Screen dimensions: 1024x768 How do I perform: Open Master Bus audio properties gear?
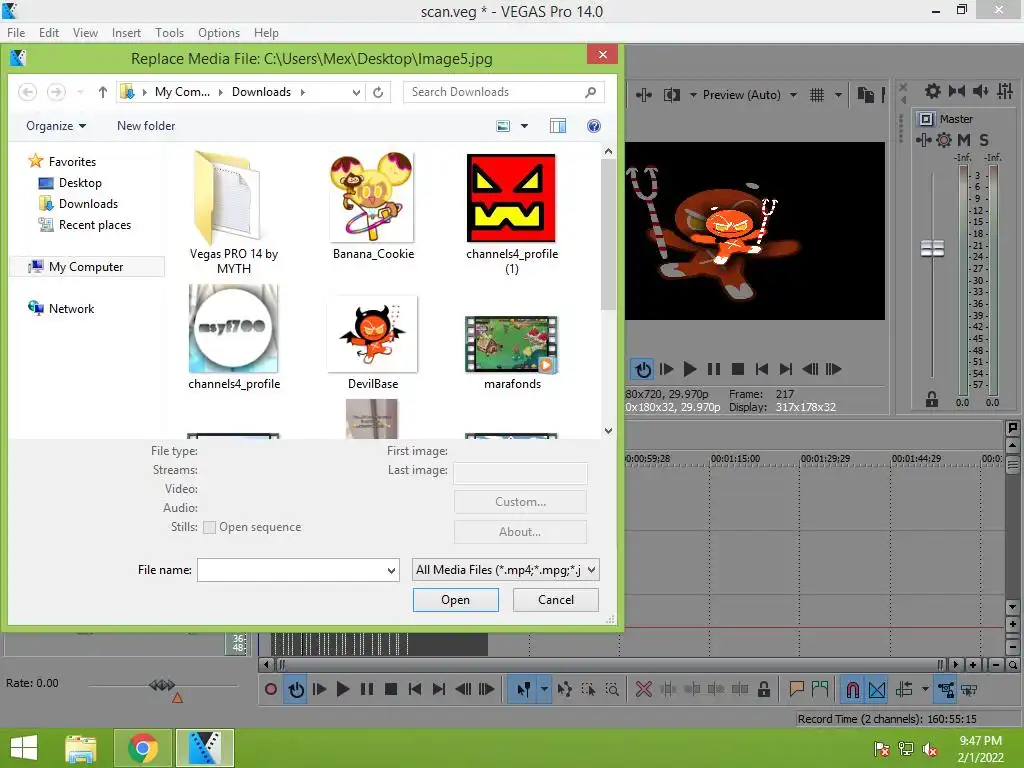click(x=933, y=91)
